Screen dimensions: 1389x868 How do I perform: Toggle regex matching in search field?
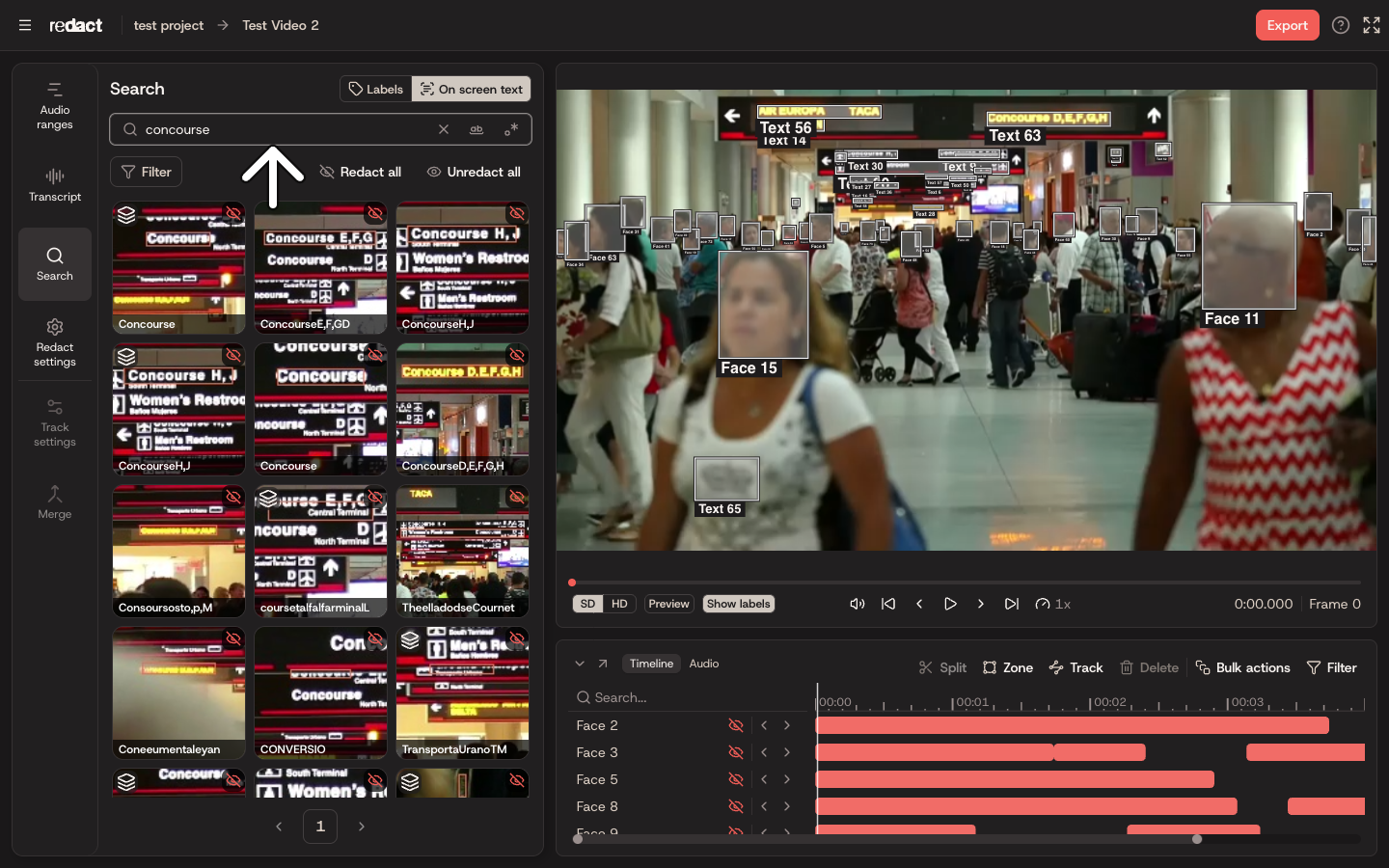coord(511,129)
